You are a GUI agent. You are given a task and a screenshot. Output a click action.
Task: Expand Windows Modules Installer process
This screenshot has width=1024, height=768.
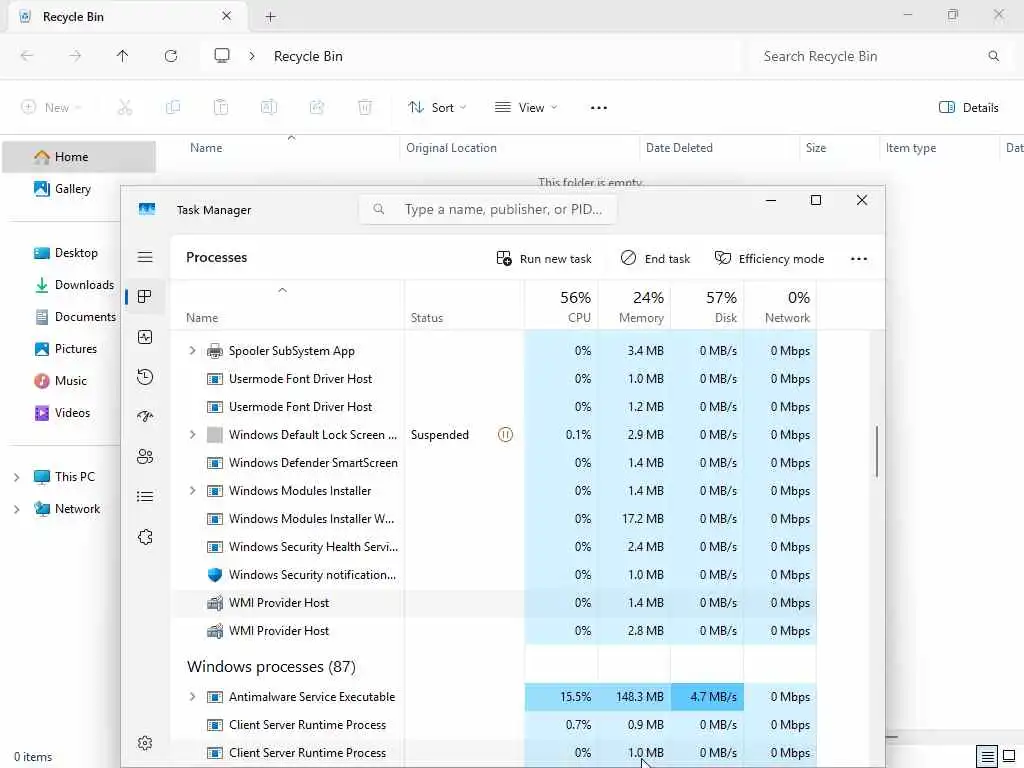tap(192, 490)
